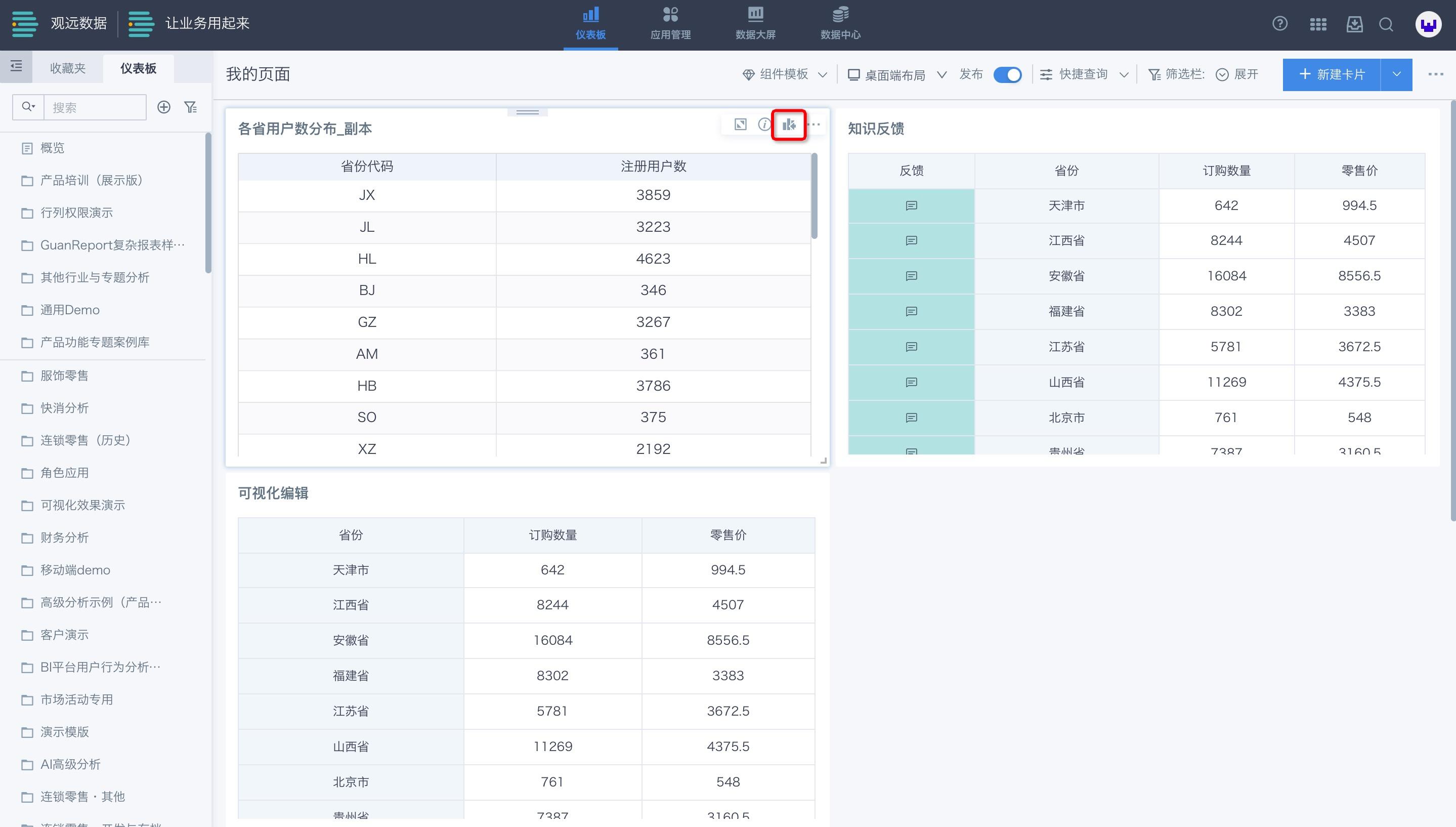
Task: Click the 新建卡片 button
Action: (x=1332, y=74)
